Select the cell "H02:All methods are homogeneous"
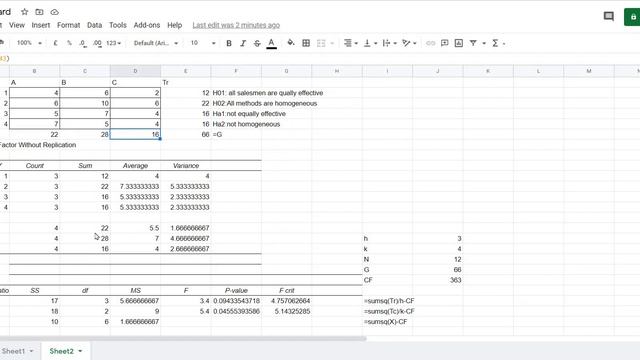 click(264, 104)
